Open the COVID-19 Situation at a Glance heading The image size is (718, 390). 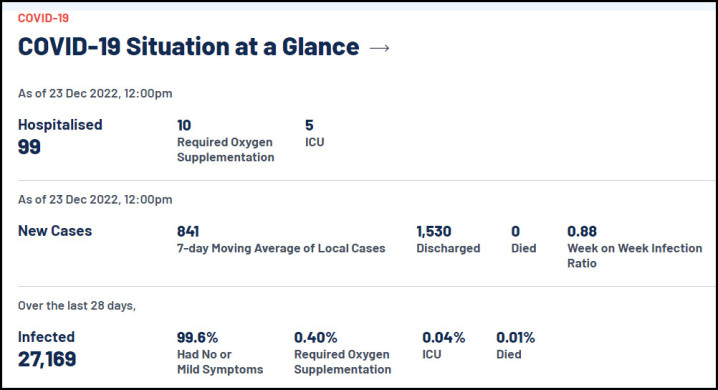(188, 47)
